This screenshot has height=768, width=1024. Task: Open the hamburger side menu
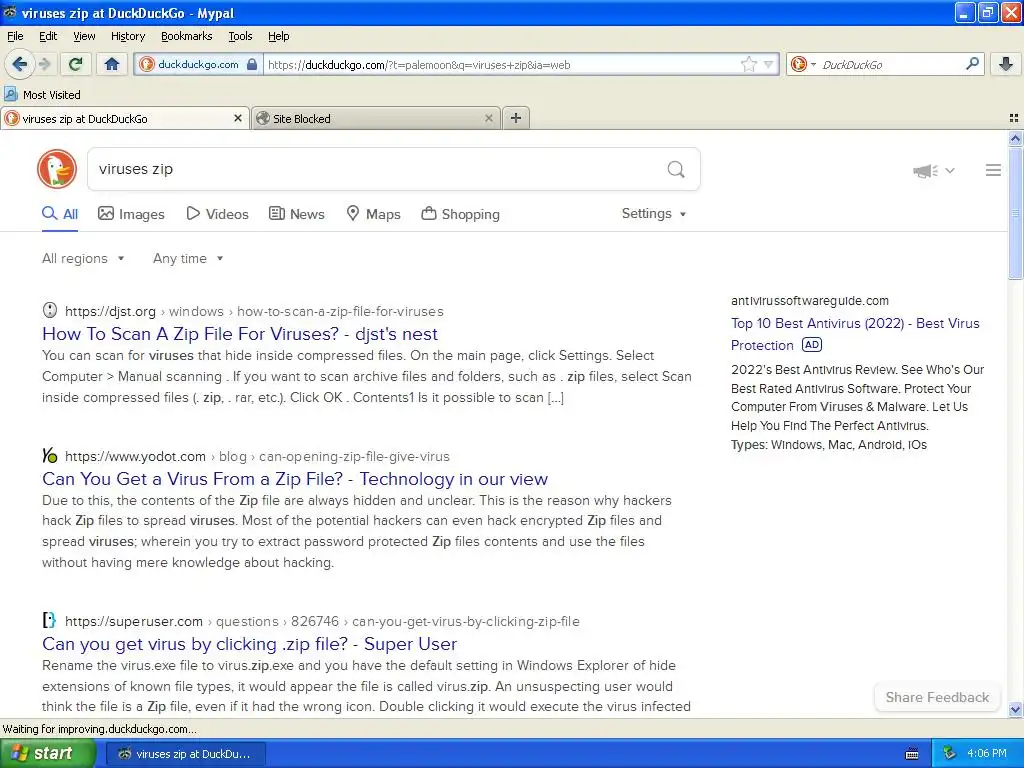click(x=993, y=170)
